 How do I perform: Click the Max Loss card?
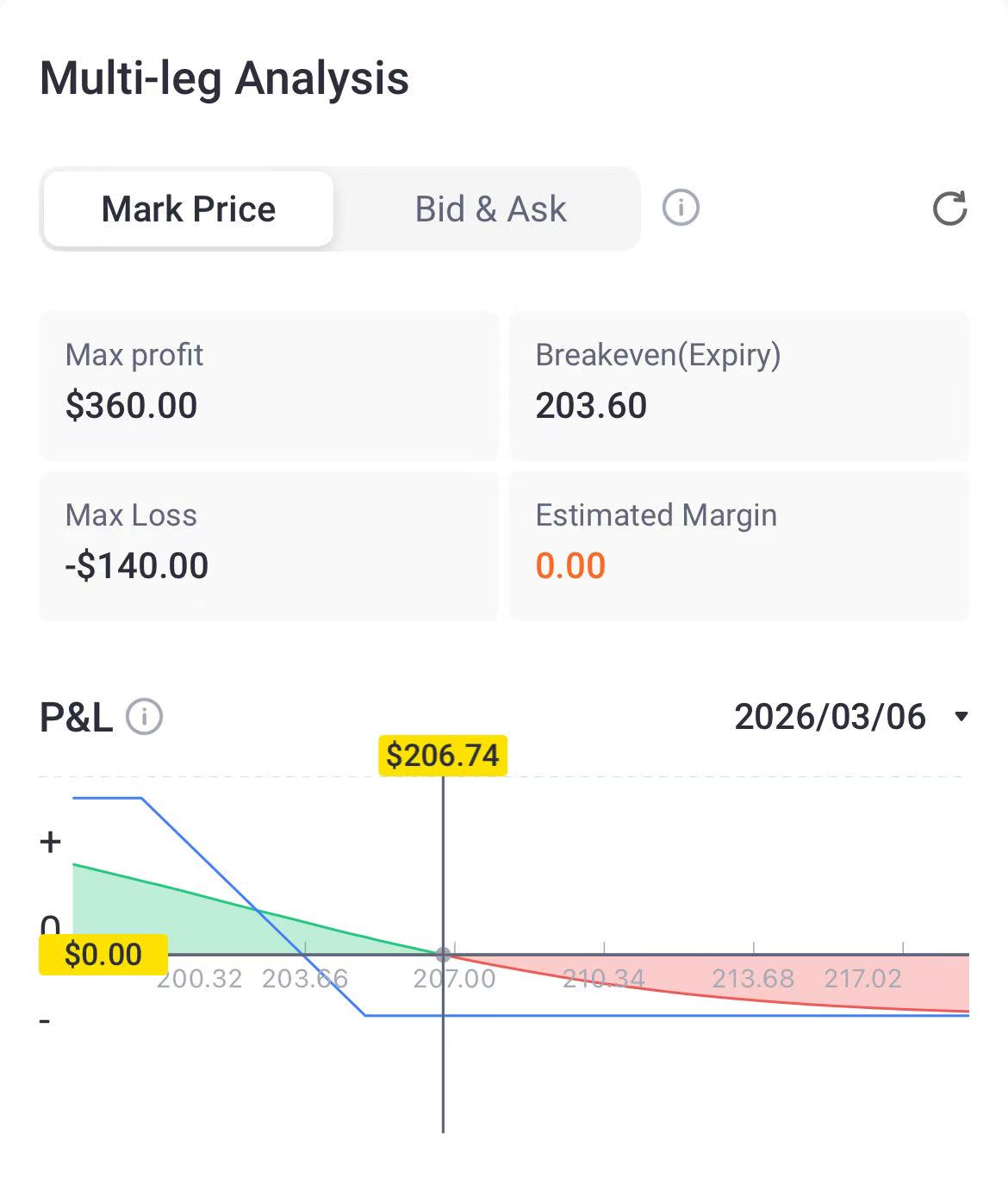point(268,545)
